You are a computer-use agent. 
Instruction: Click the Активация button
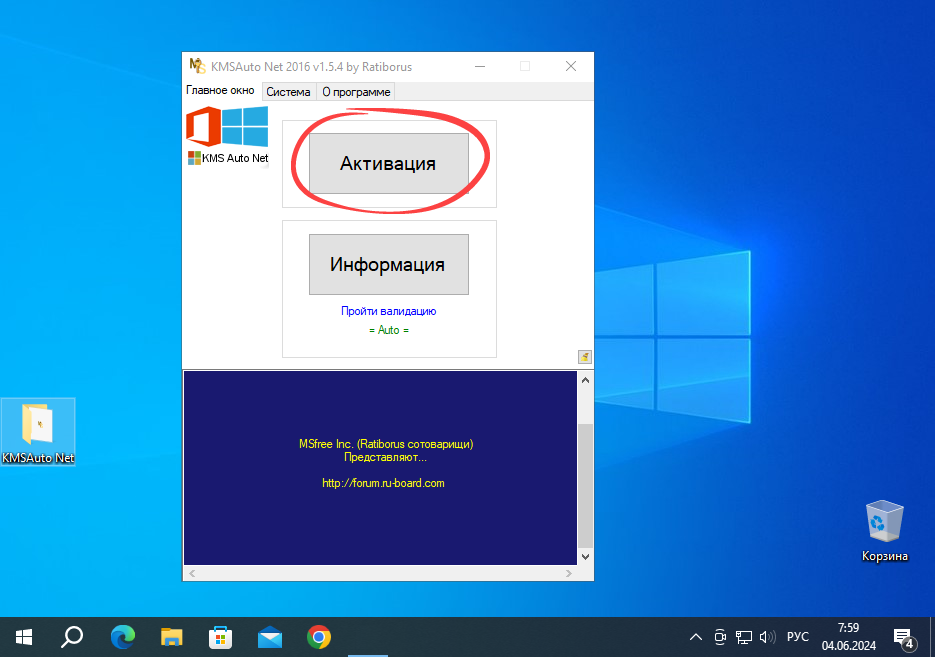coord(388,163)
